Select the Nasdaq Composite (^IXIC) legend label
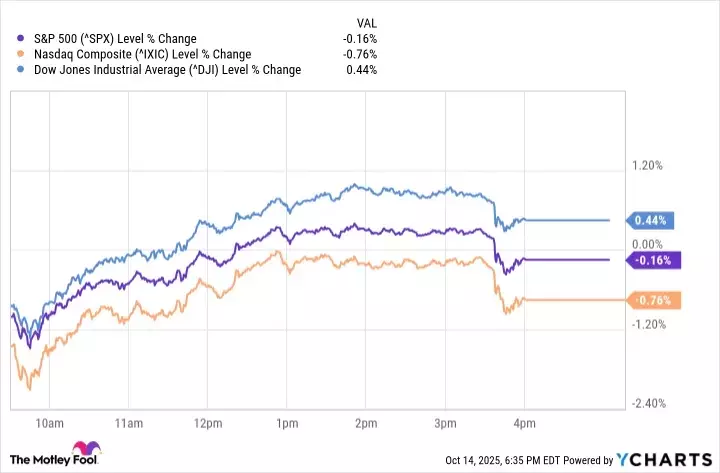 tap(129, 55)
